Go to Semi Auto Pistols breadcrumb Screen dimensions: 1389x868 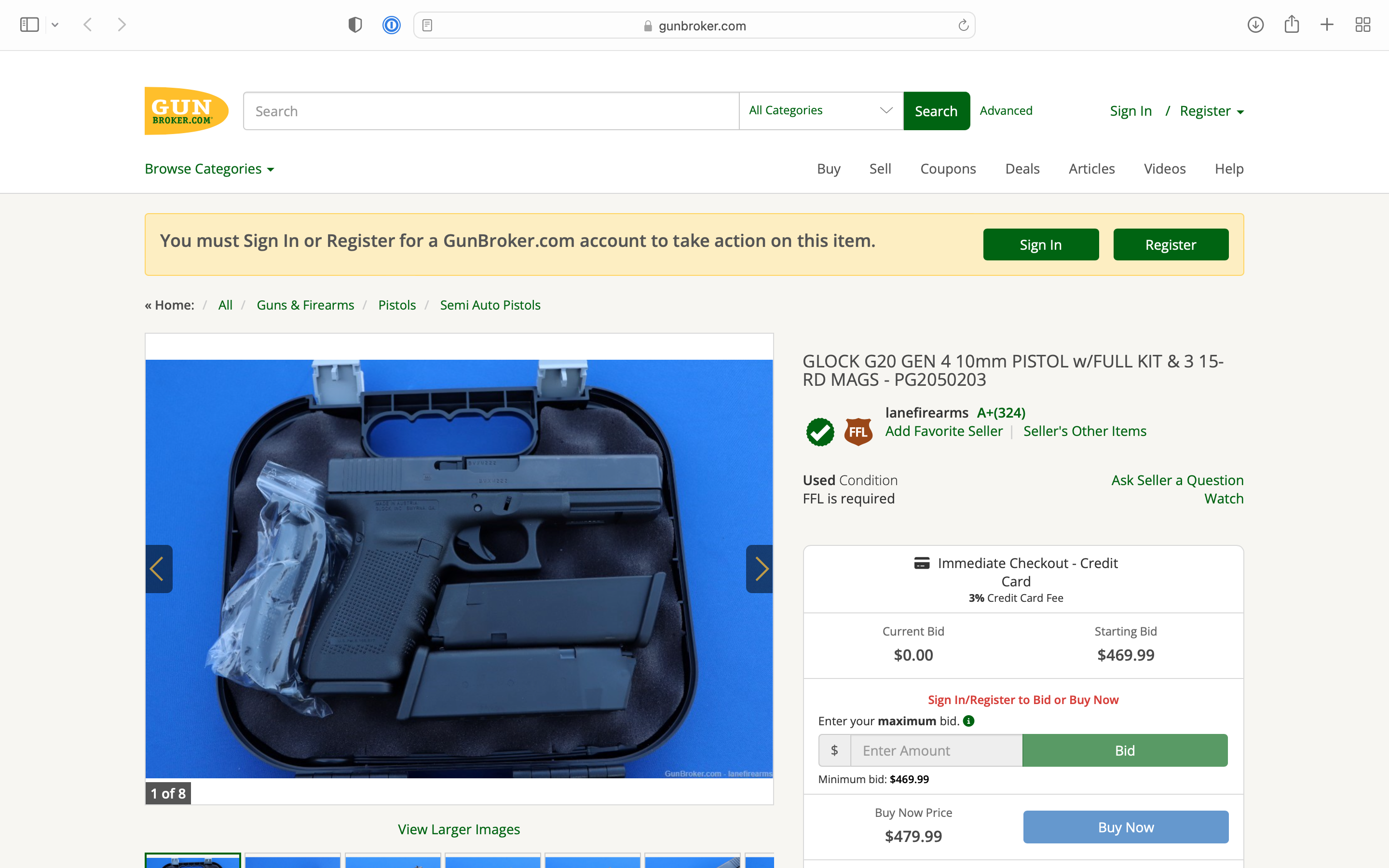[490, 305]
